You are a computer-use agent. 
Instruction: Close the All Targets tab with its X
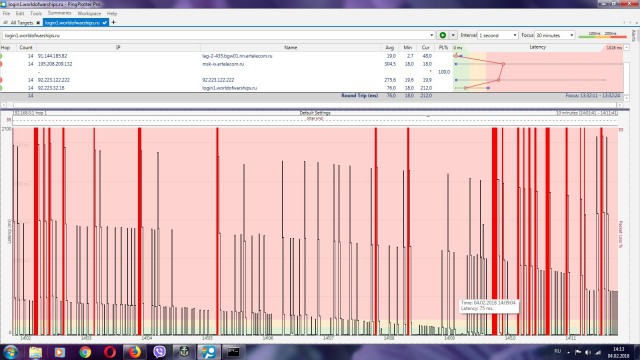click(38, 23)
